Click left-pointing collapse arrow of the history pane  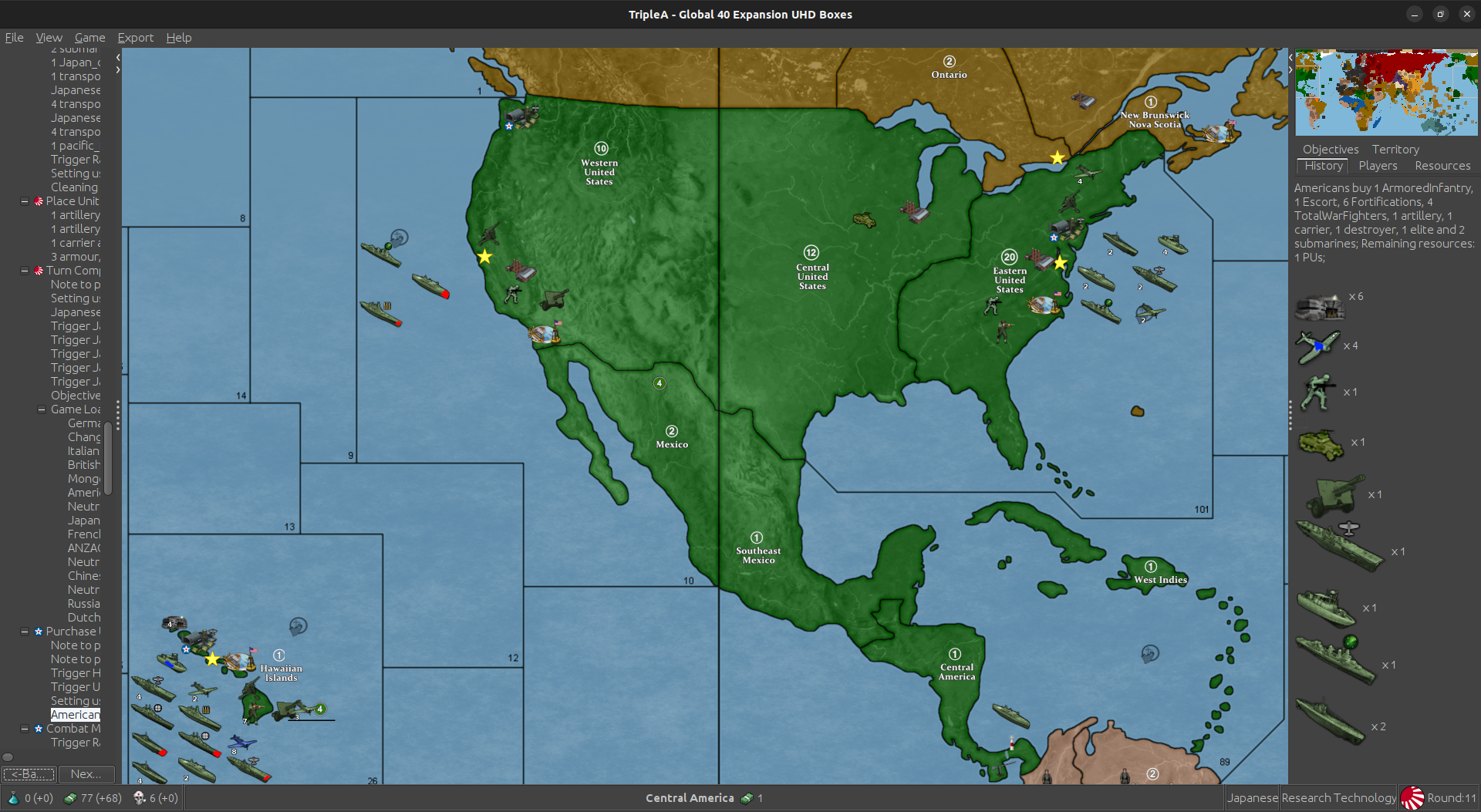(118, 57)
